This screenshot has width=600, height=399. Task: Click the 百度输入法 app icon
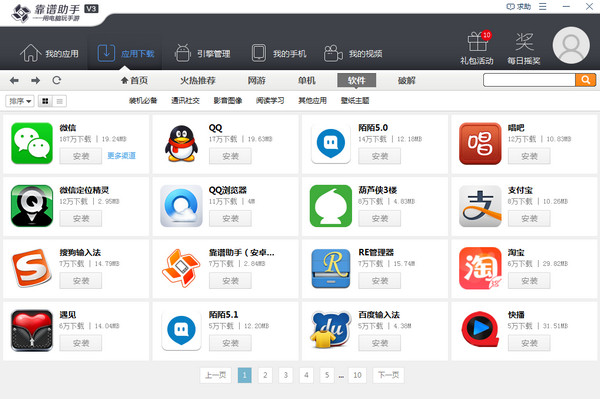click(331, 330)
